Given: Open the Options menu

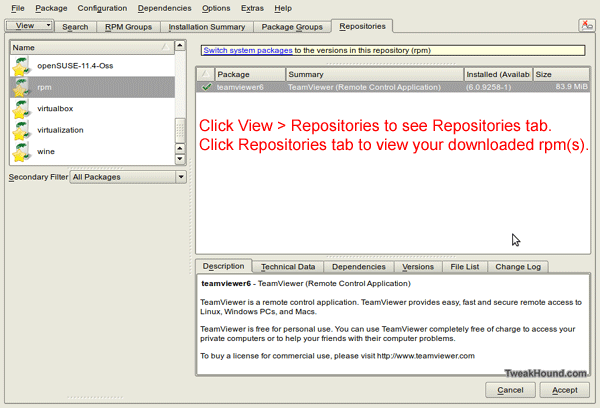Looking at the screenshot, I should [x=216, y=8].
